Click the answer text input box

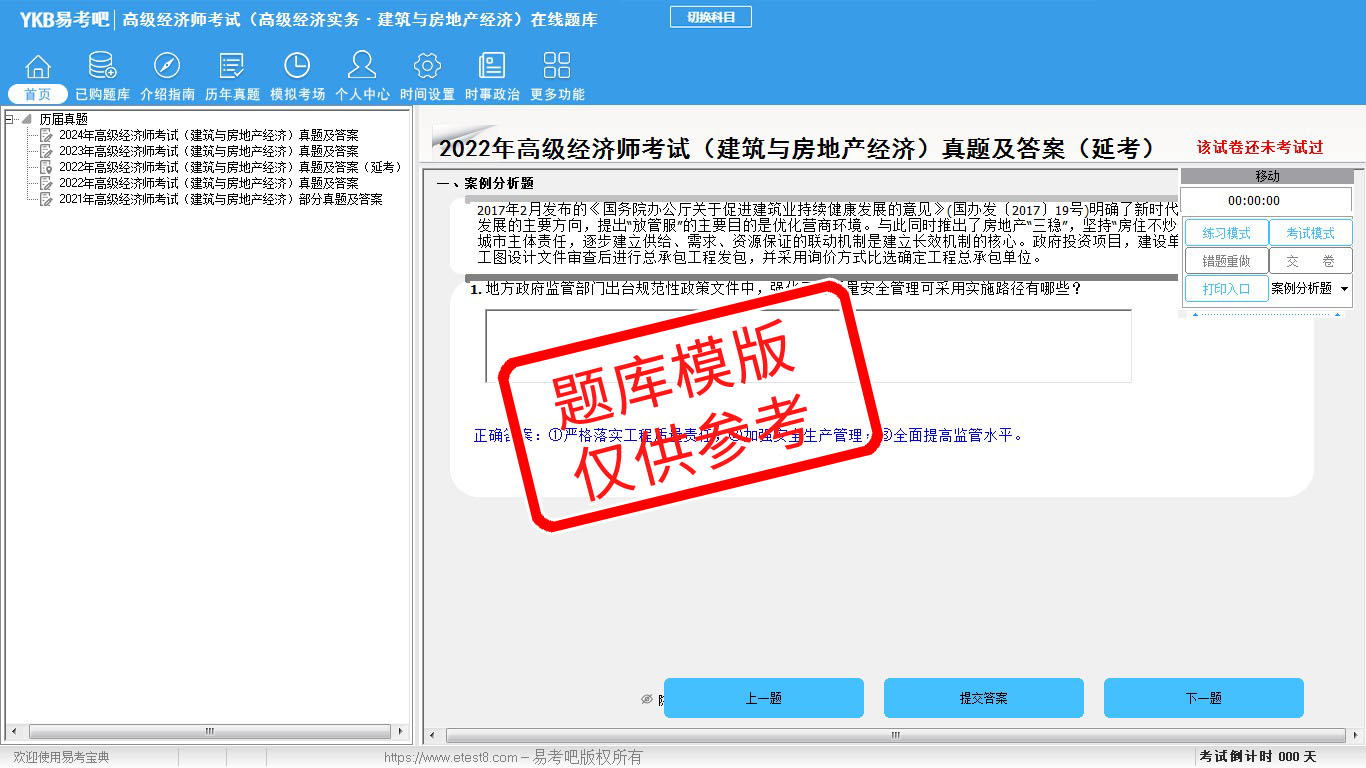[808, 345]
